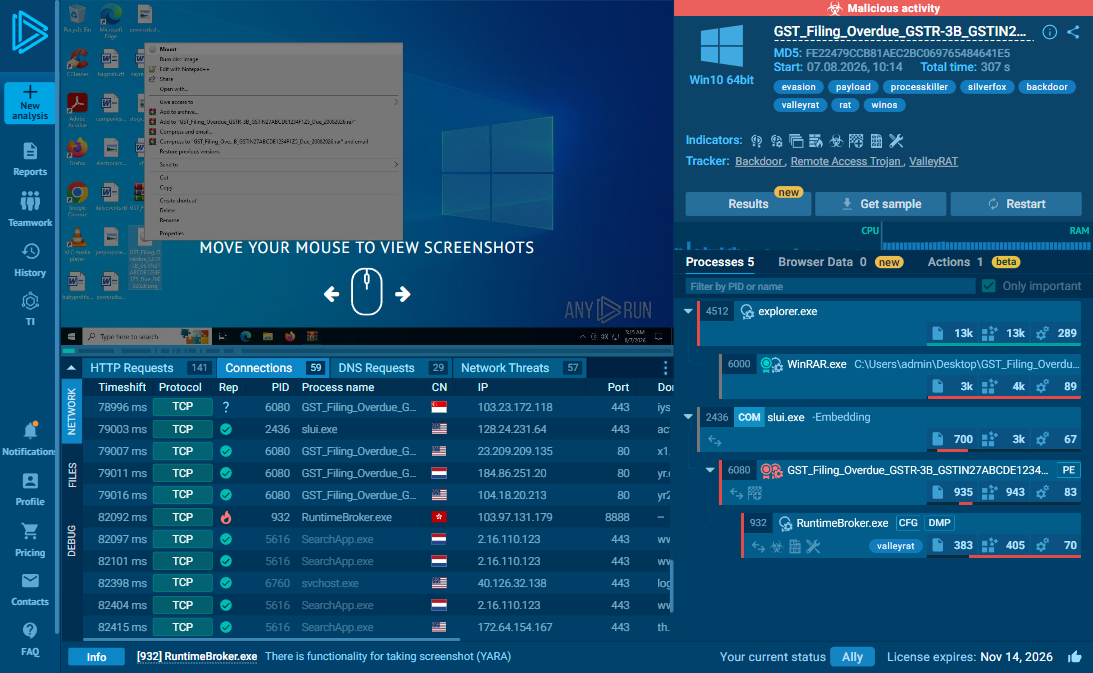Open the Profile page
The height and width of the screenshot is (673, 1093).
click(x=29, y=489)
